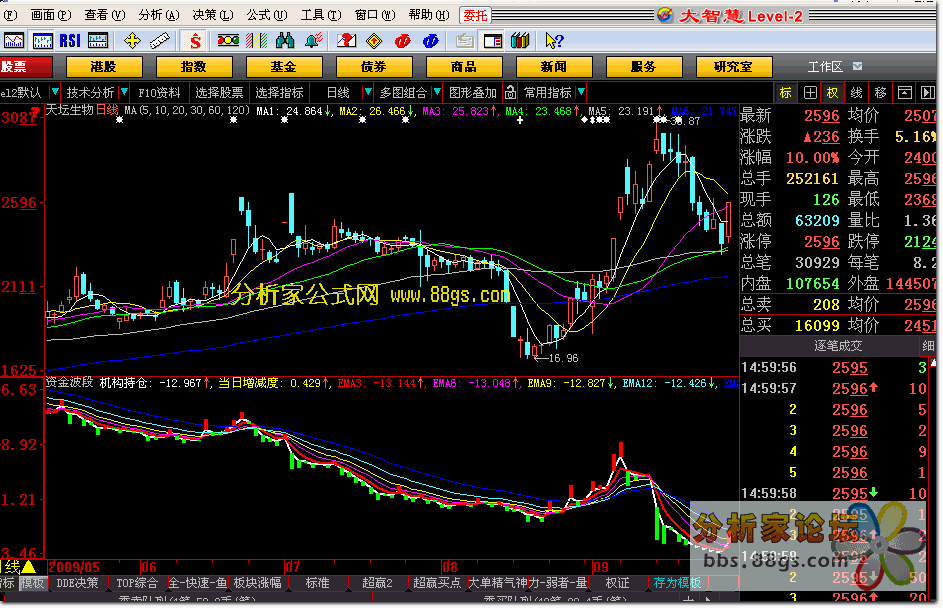
Task: Click the blue indicator panel icon
Action: pyautogui.click(x=97, y=41)
